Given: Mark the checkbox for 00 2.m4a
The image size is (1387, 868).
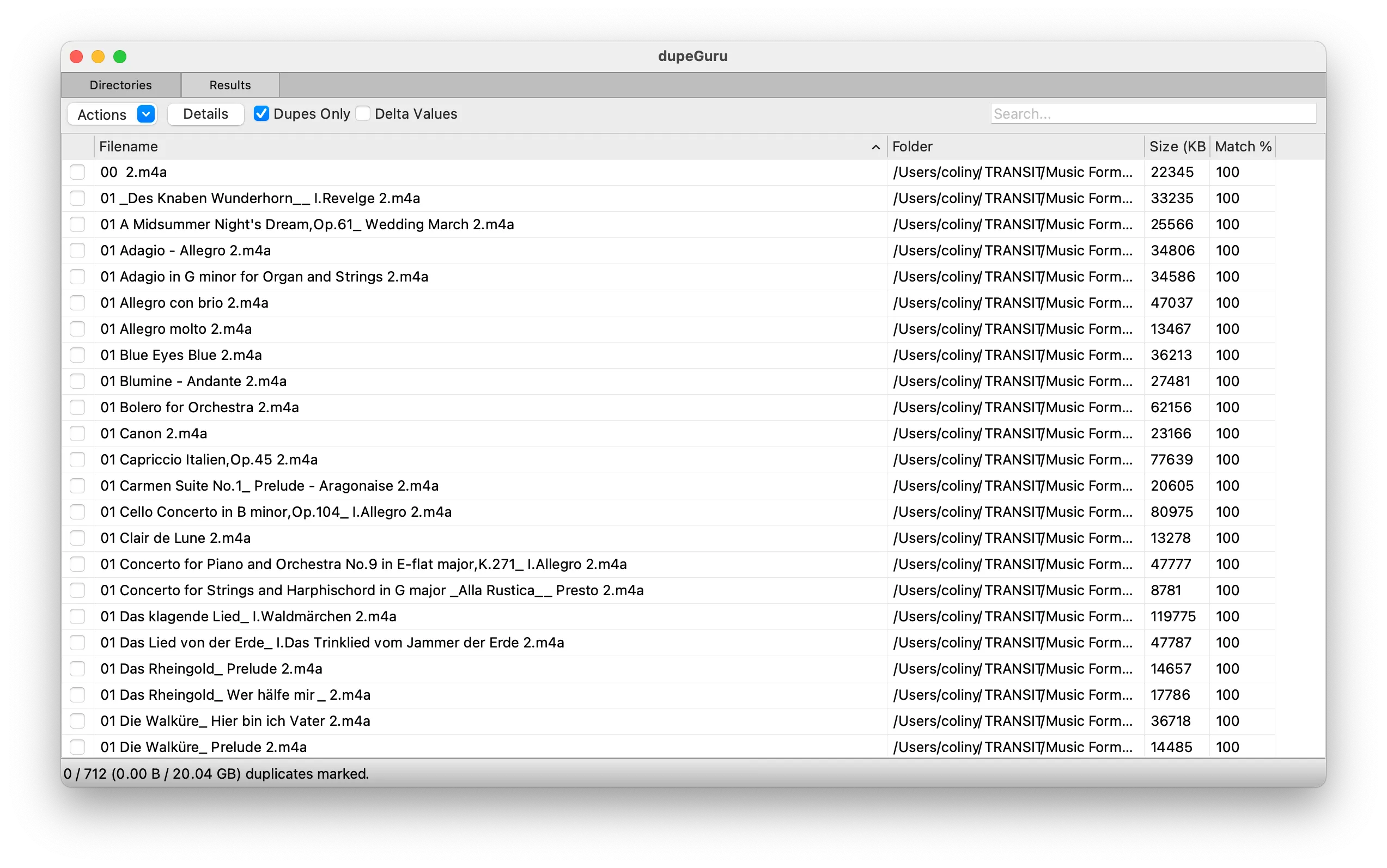Looking at the screenshot, I should (x=77, y=172).
